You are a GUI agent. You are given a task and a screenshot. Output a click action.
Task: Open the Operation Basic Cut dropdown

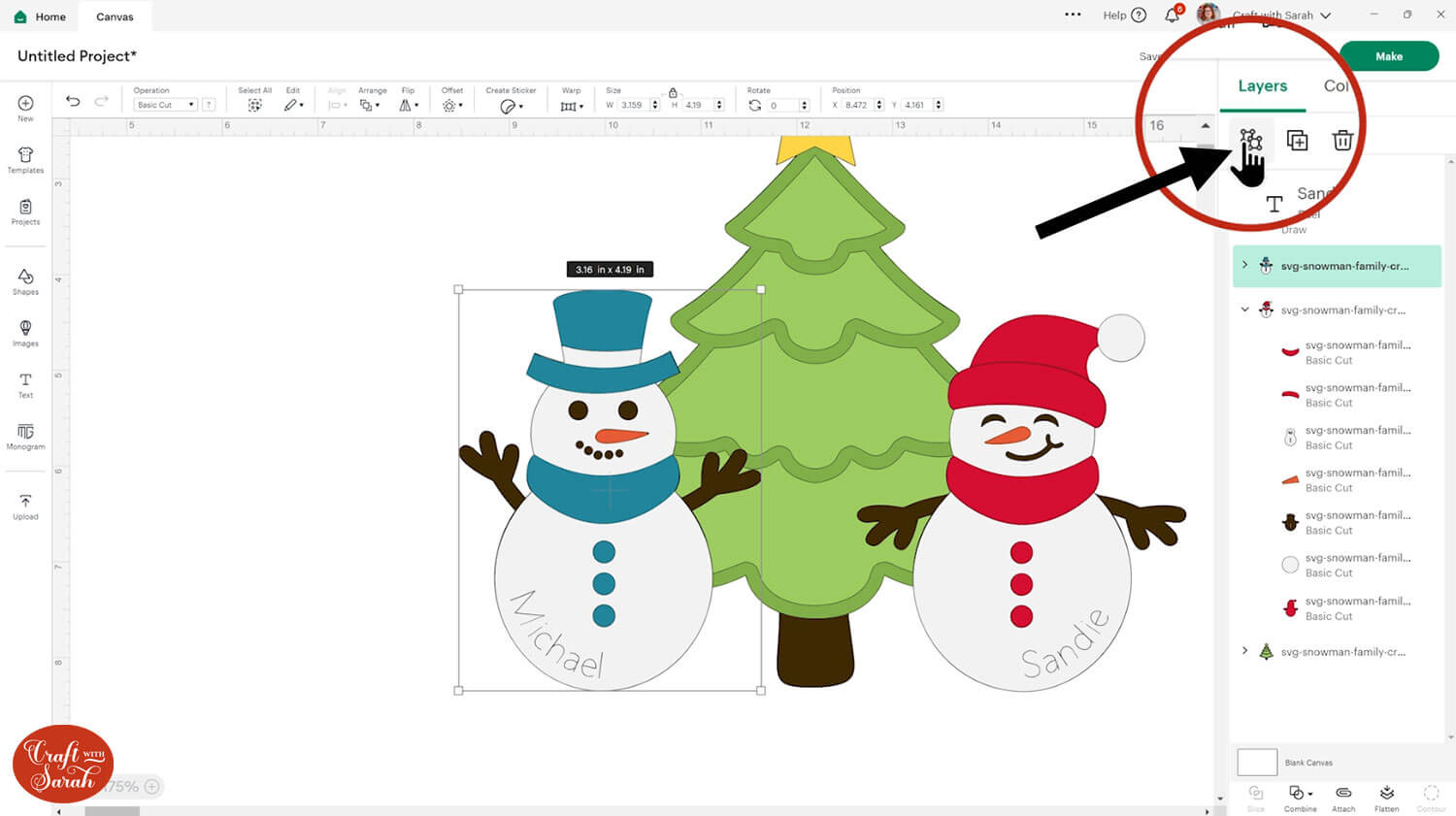coord(165,105)
